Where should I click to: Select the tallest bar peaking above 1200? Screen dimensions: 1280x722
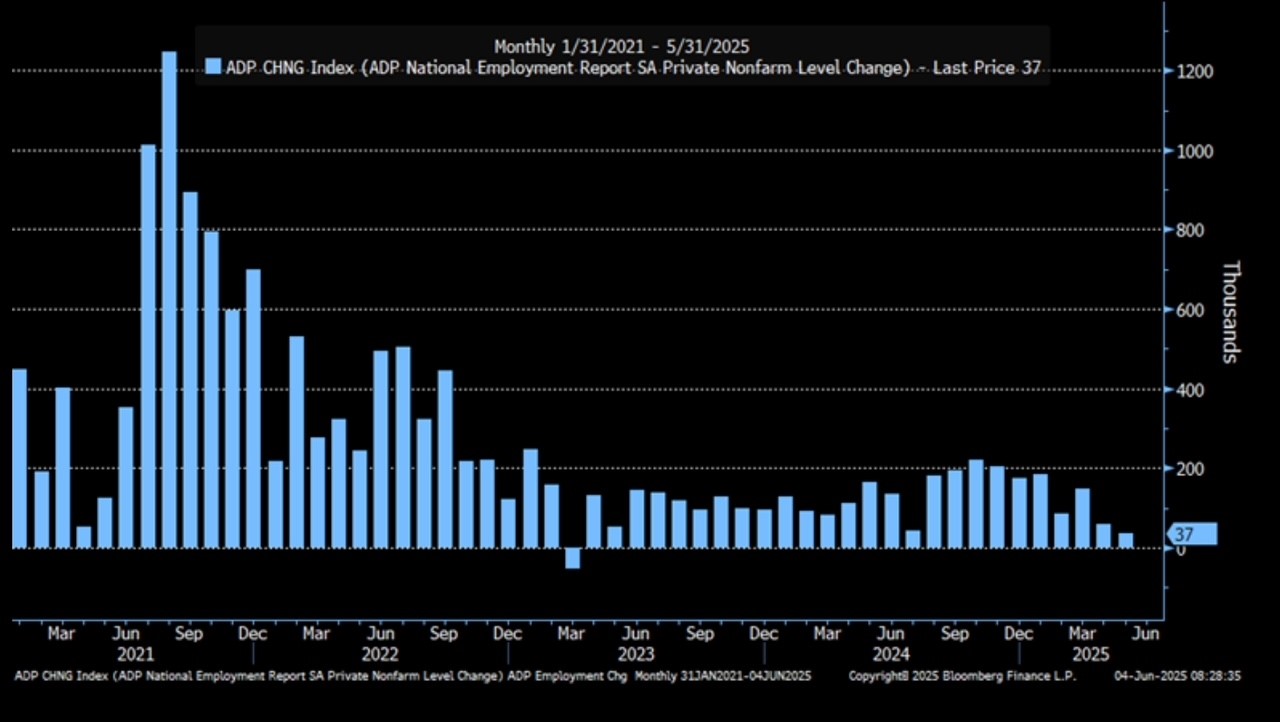pos(169,300)
